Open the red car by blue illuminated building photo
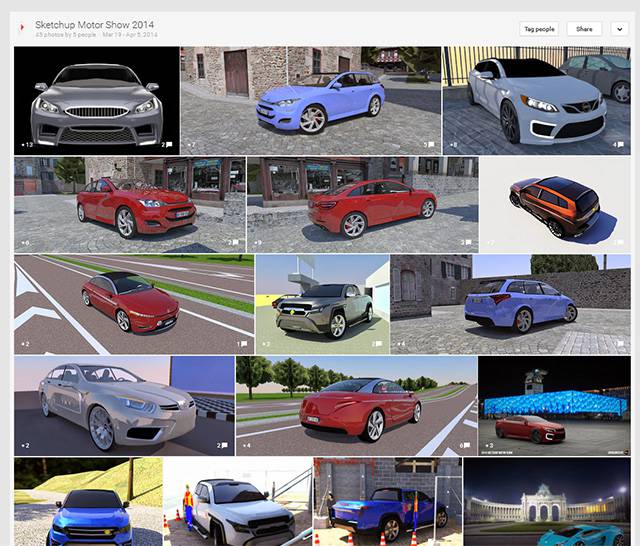This screenshot has width=640, height=546. point(554,406)
